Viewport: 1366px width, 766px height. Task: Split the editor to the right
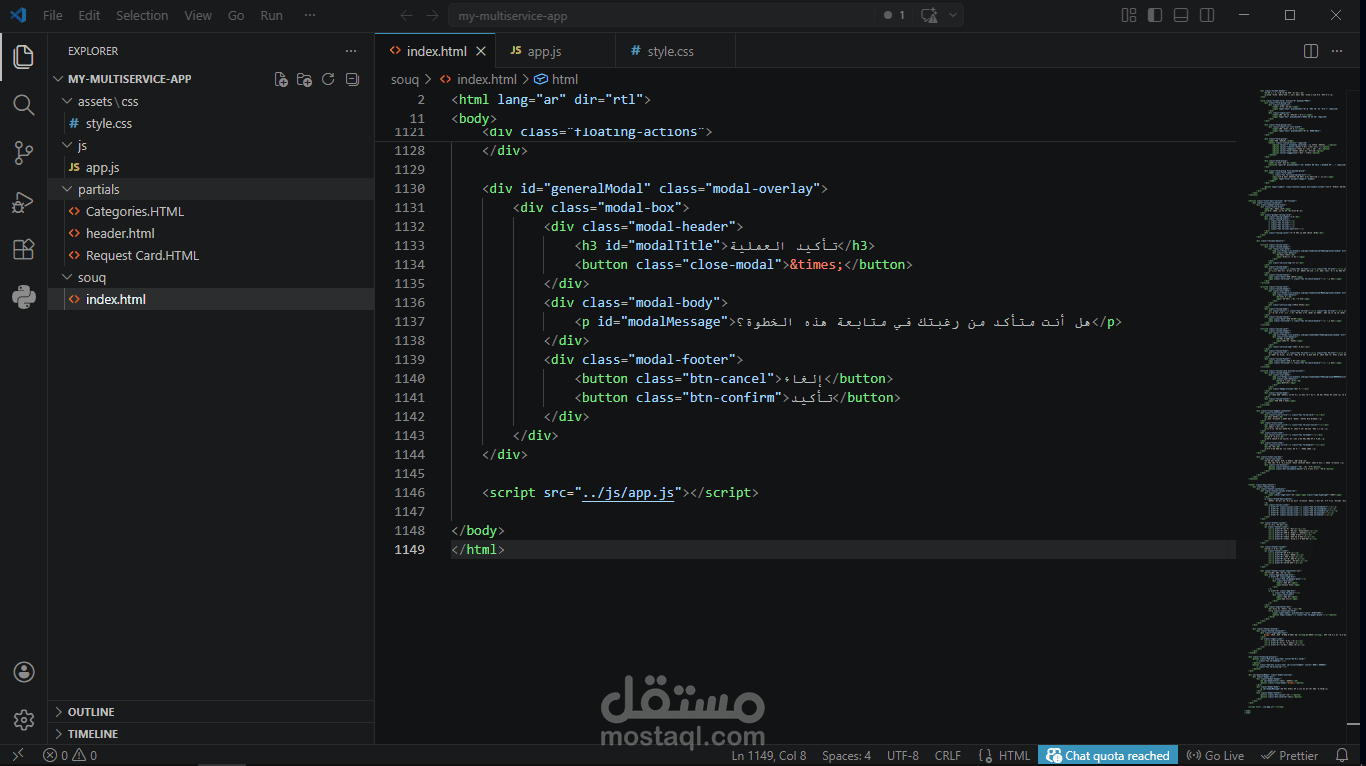tap(1311, 51)
